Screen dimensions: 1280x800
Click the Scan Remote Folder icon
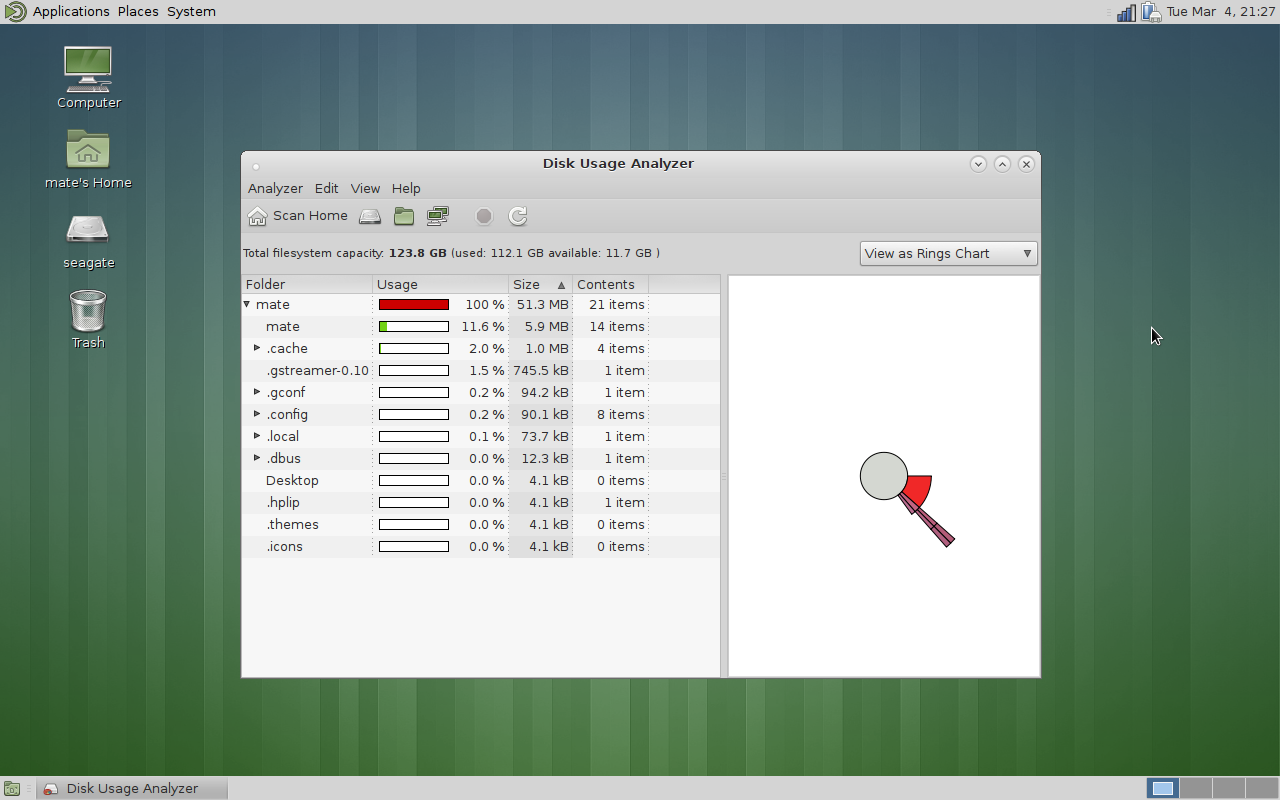tap(438, 216)
